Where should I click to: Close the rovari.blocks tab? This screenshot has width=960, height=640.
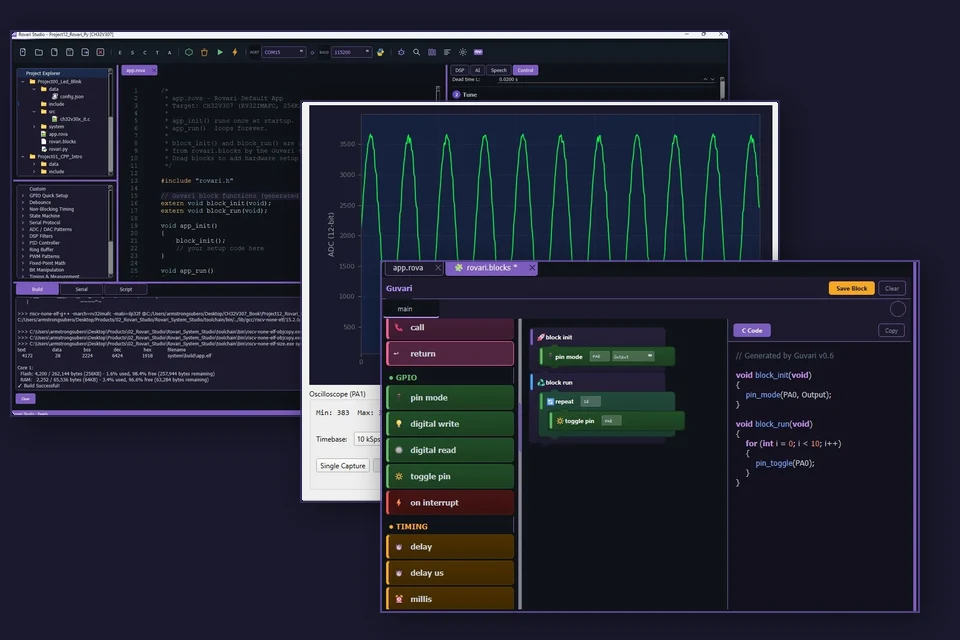pos(532,268)
